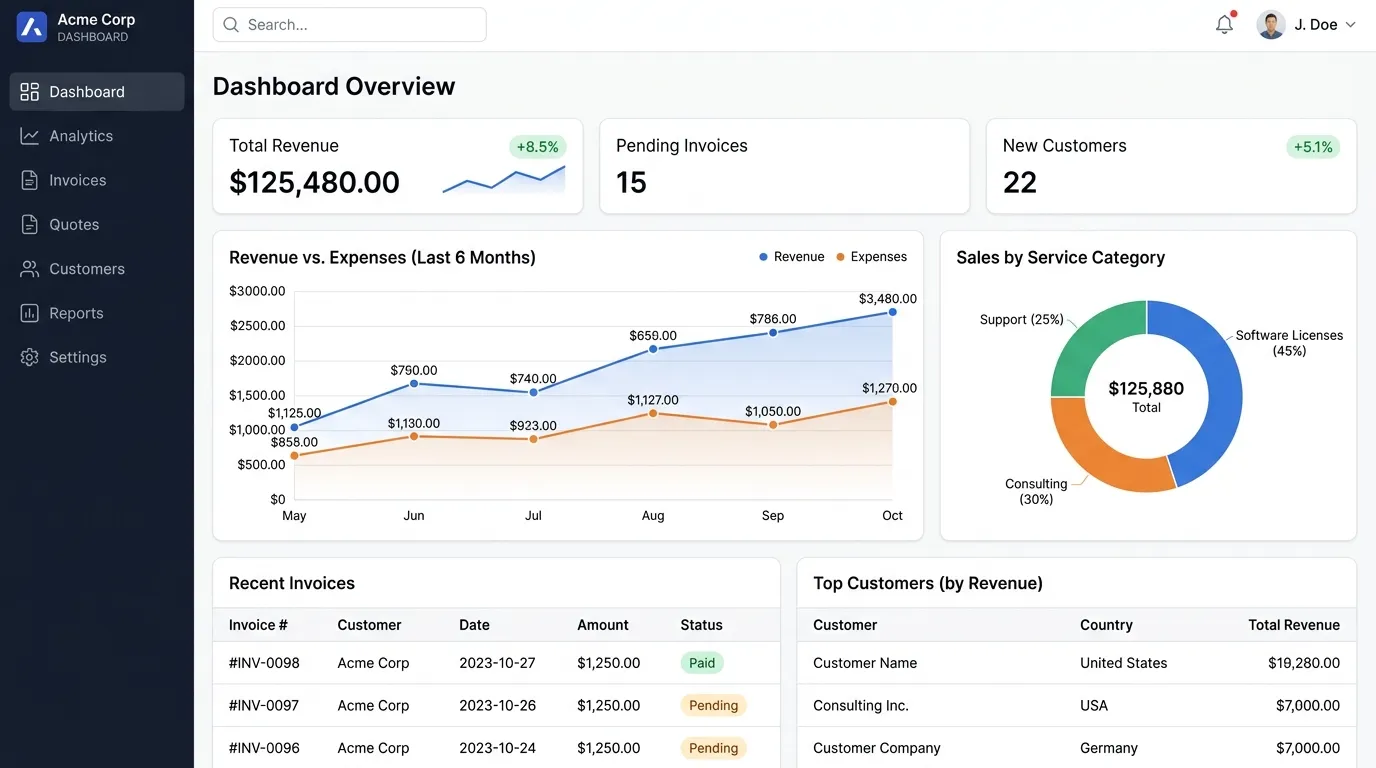Click the Acme Corp logo icon
This screenshot has width=1376, height=768.
pyautogui.click(x=32, y=27)
